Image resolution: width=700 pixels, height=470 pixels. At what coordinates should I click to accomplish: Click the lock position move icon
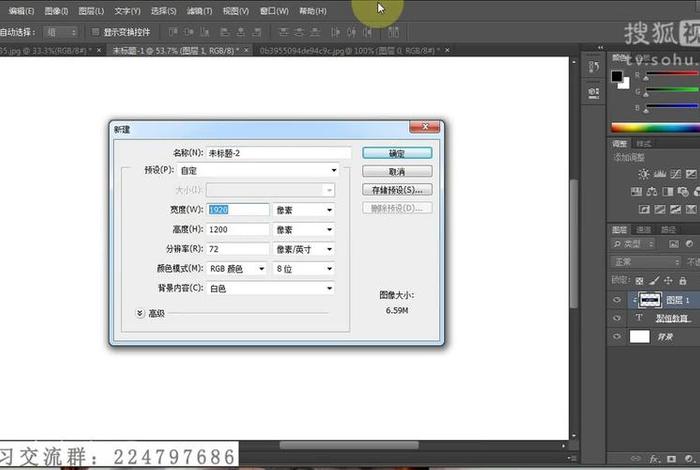pyautogui.click(x=668, y=281)
